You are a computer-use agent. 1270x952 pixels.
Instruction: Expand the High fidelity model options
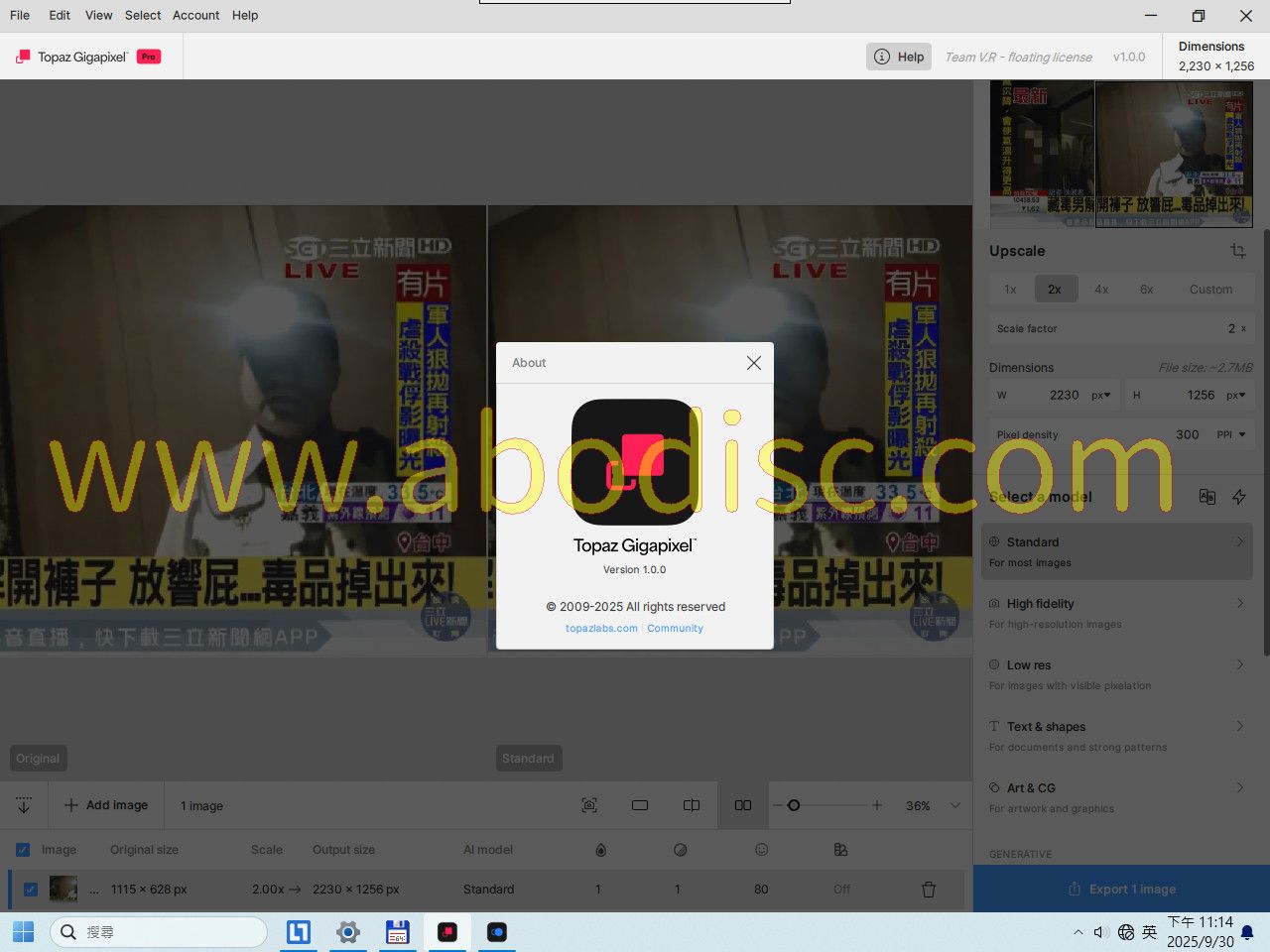pyautogui.click(x=1239, y=603)
